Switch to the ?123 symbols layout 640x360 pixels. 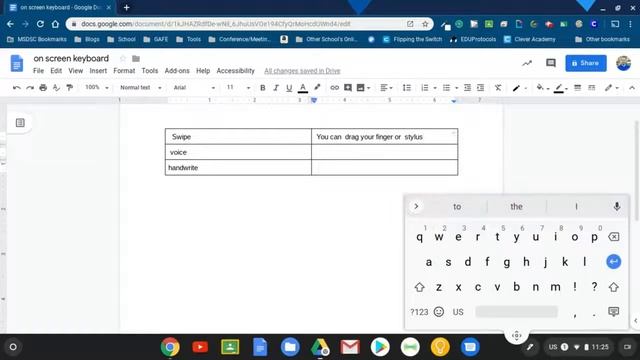419,312
